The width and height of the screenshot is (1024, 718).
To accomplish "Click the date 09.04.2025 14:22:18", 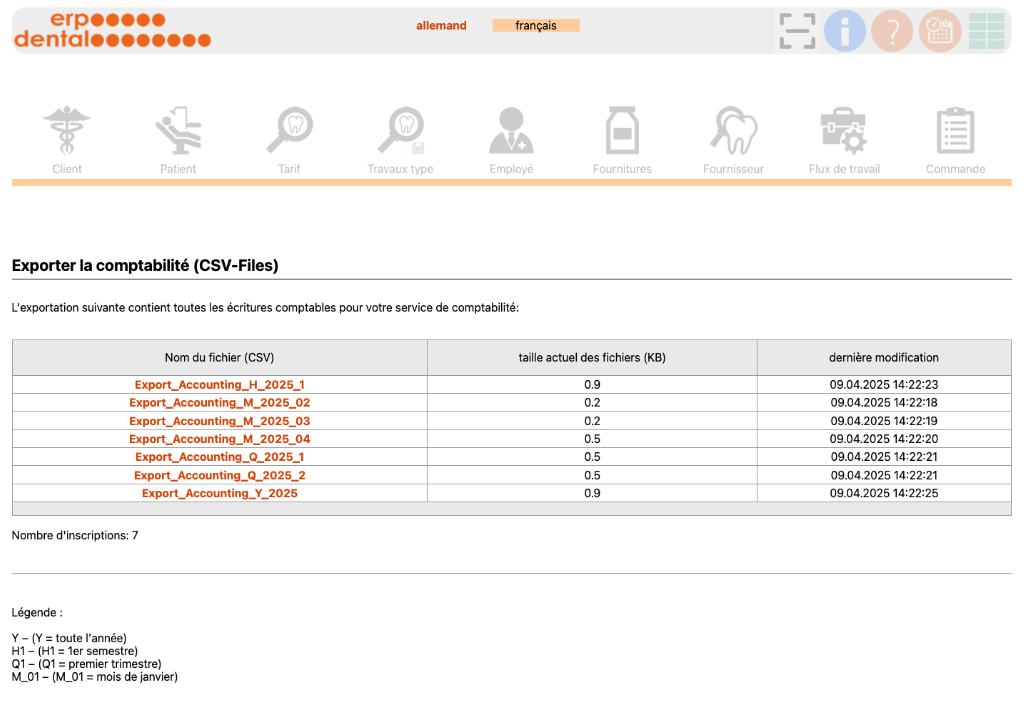I will [884, 402].
